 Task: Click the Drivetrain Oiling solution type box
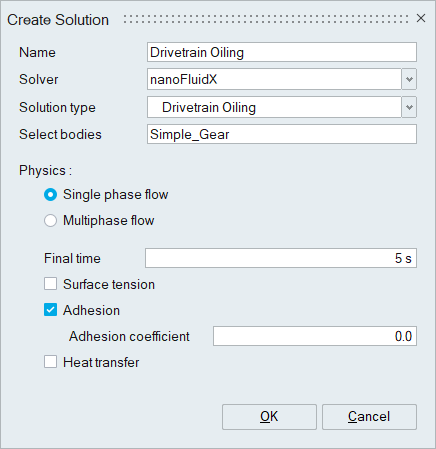pyautogui.click(x=274, y=107)
